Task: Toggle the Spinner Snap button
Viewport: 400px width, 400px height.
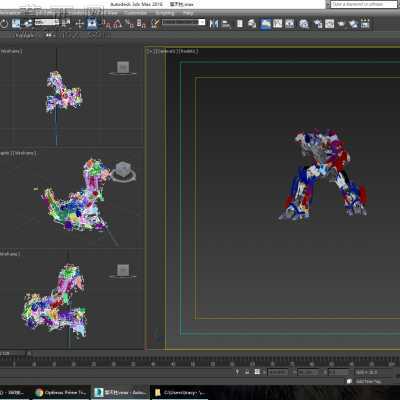Action: [x=141, y=24]
